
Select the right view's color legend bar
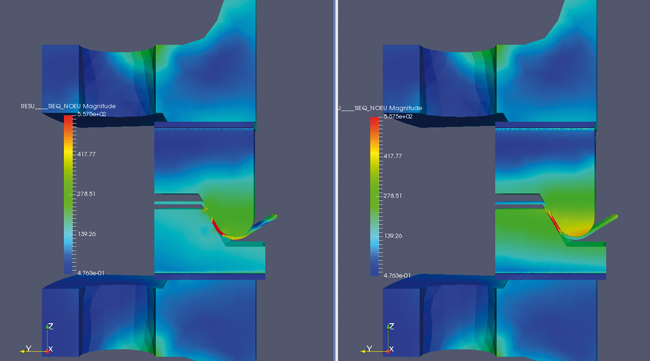(x=375, y=196)
